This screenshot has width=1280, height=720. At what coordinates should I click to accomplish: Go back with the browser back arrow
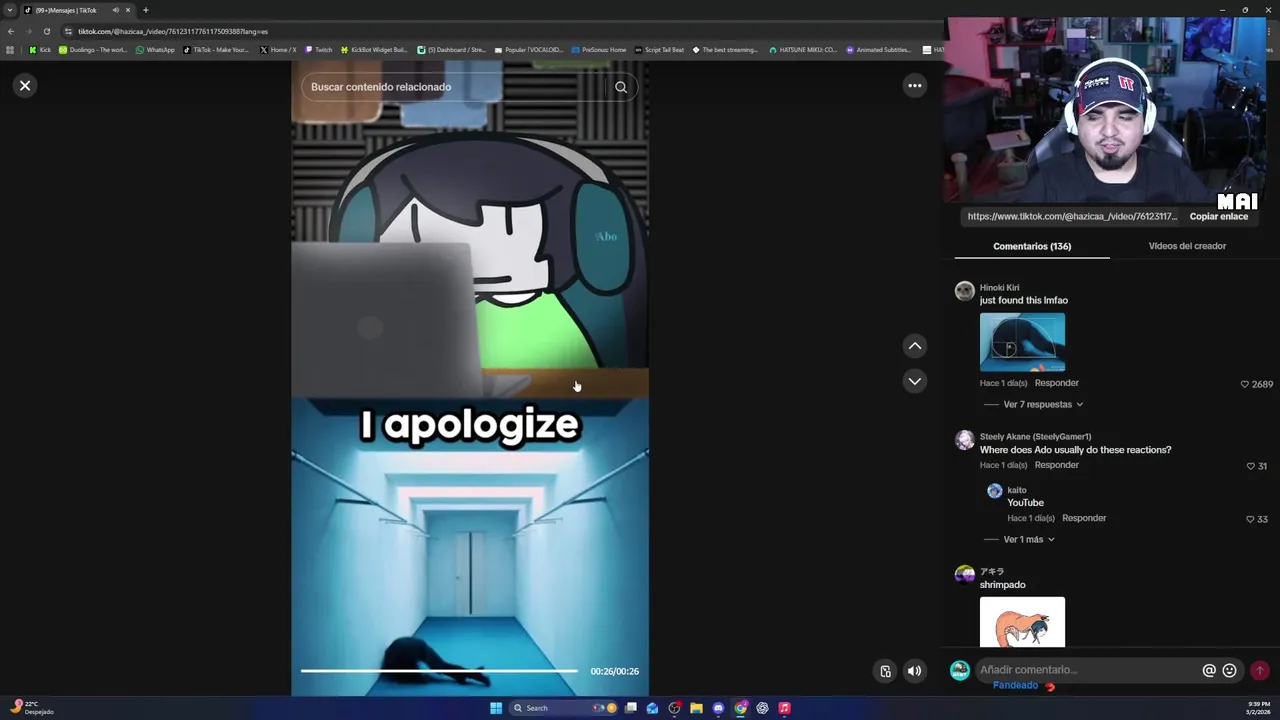point(11,31)
